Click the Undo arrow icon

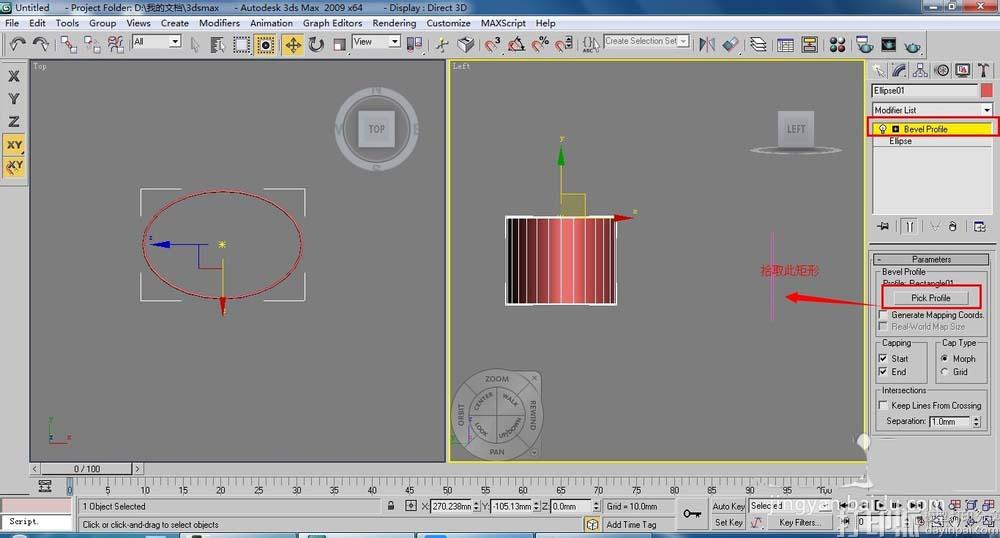[18, 44]
